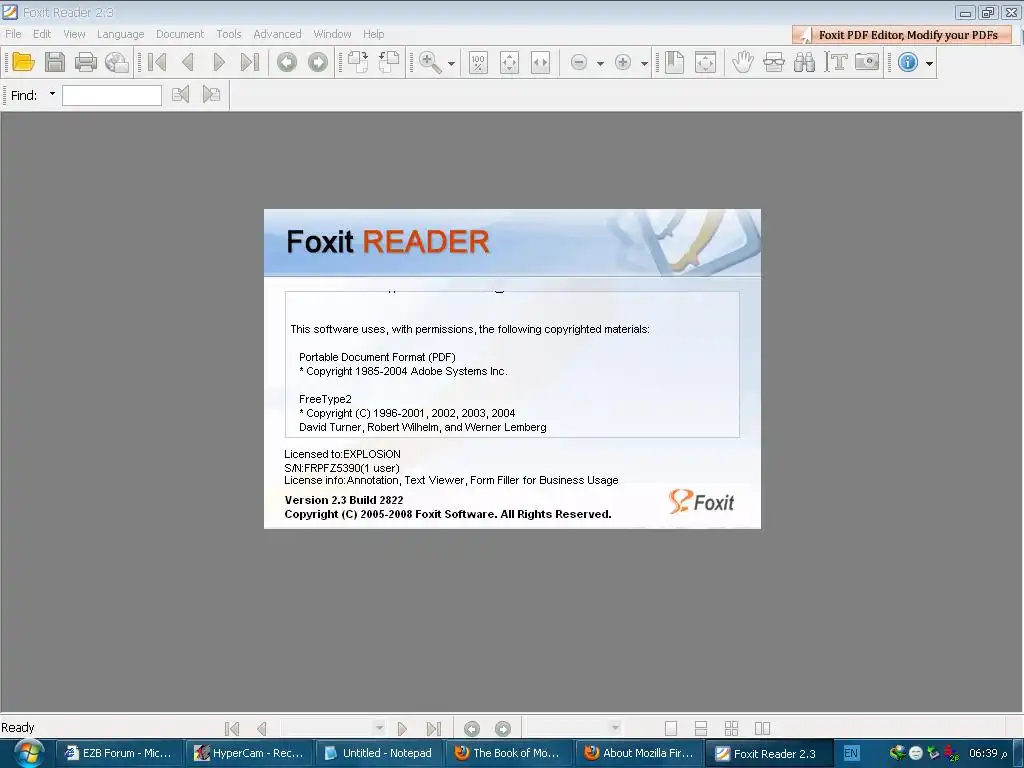The height and width of the screenshot is (768, 1024).
Task: Click the Foxit PDF Editor advertisement banner
Action: click(x=903, y=35)
